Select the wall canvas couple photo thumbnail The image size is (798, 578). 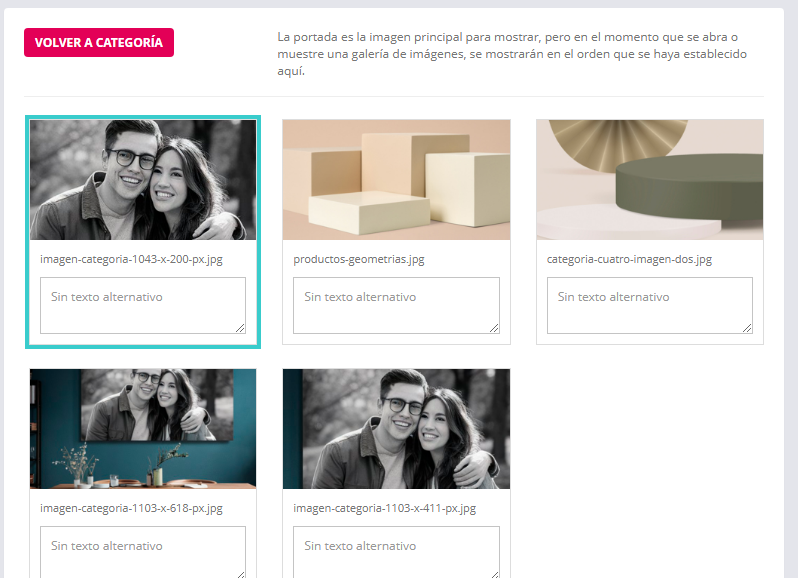143,428
